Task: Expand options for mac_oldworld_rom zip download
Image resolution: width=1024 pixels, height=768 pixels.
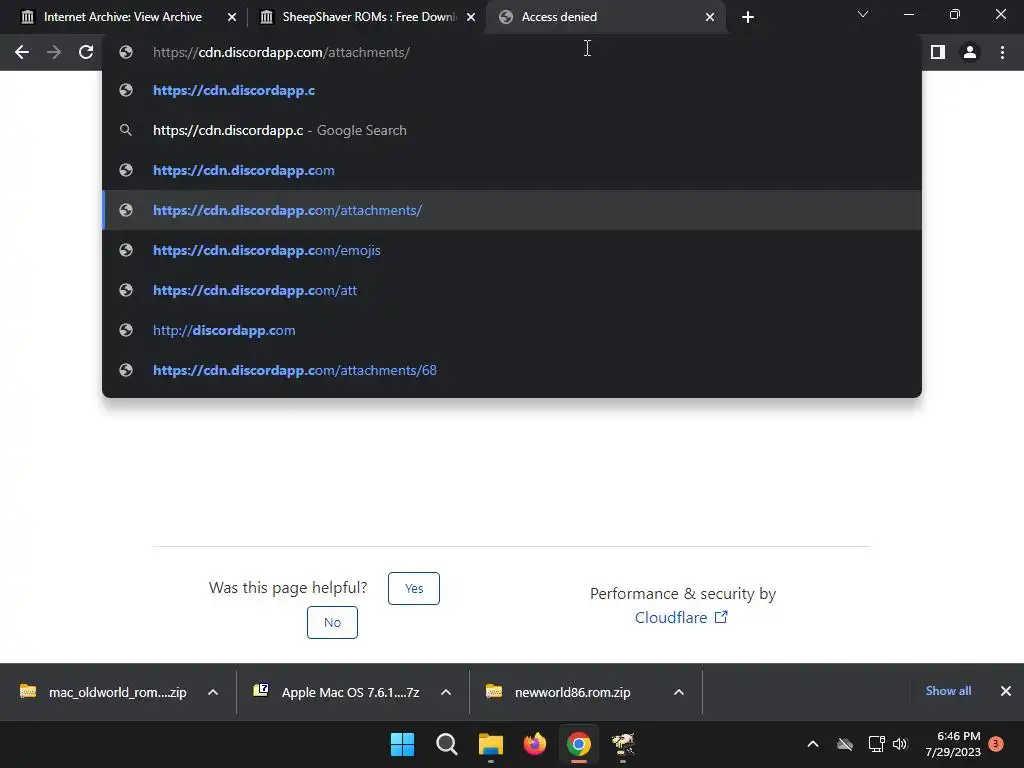Action: point(213,692)
